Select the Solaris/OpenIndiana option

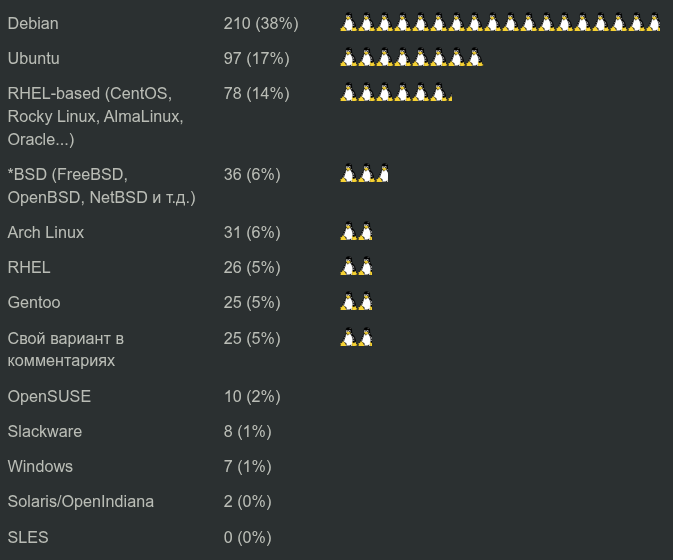(x=81, y=501)
